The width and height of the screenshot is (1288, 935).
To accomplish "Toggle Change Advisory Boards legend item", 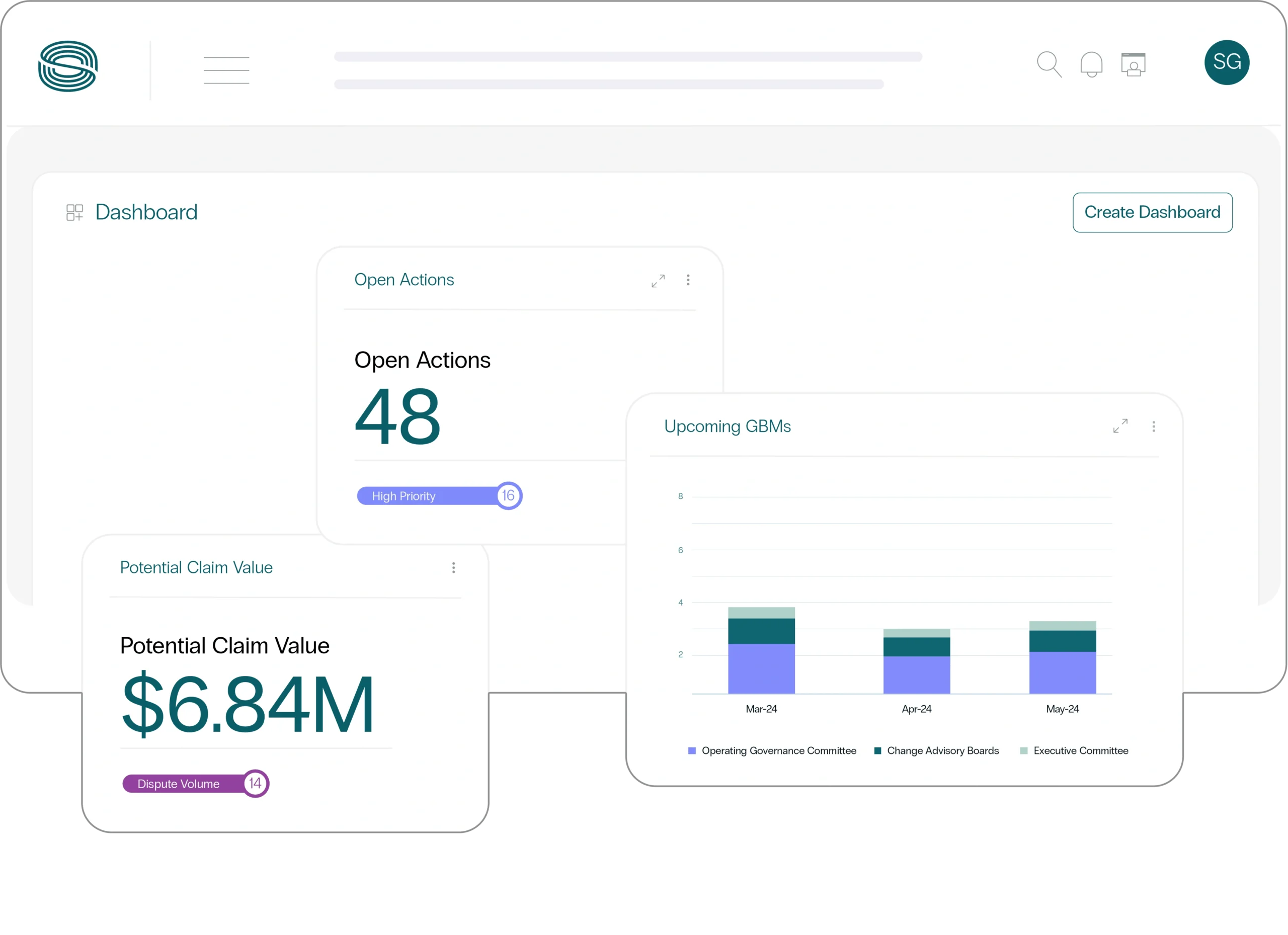I will pyautogui.click(x=936, y=750).
